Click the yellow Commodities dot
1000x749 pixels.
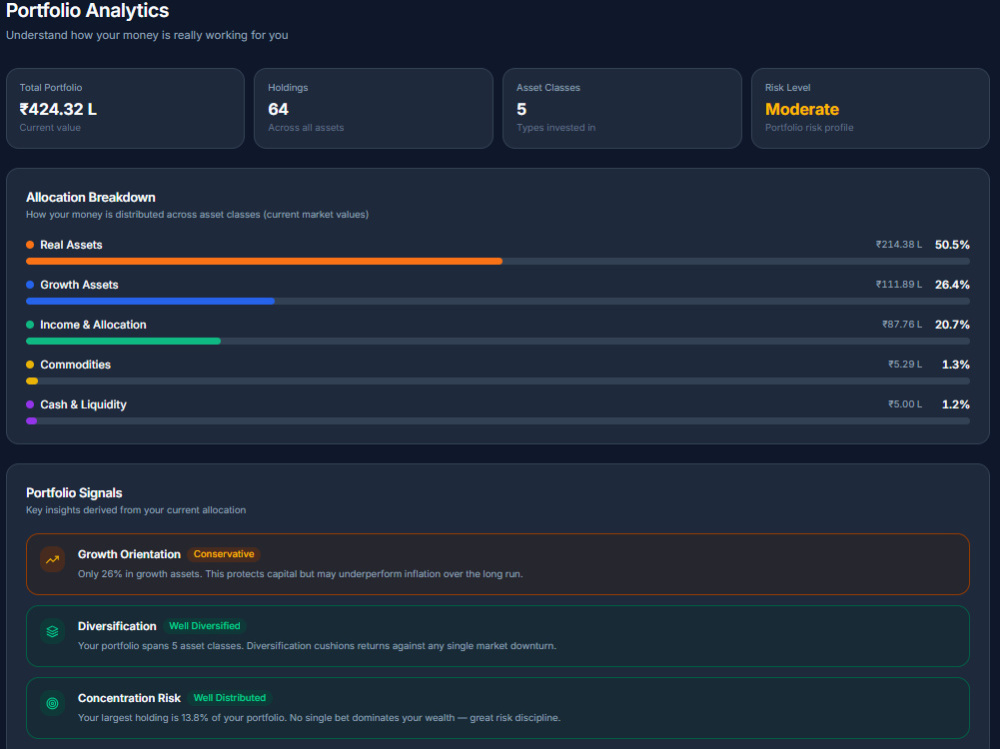coord(30,365)
